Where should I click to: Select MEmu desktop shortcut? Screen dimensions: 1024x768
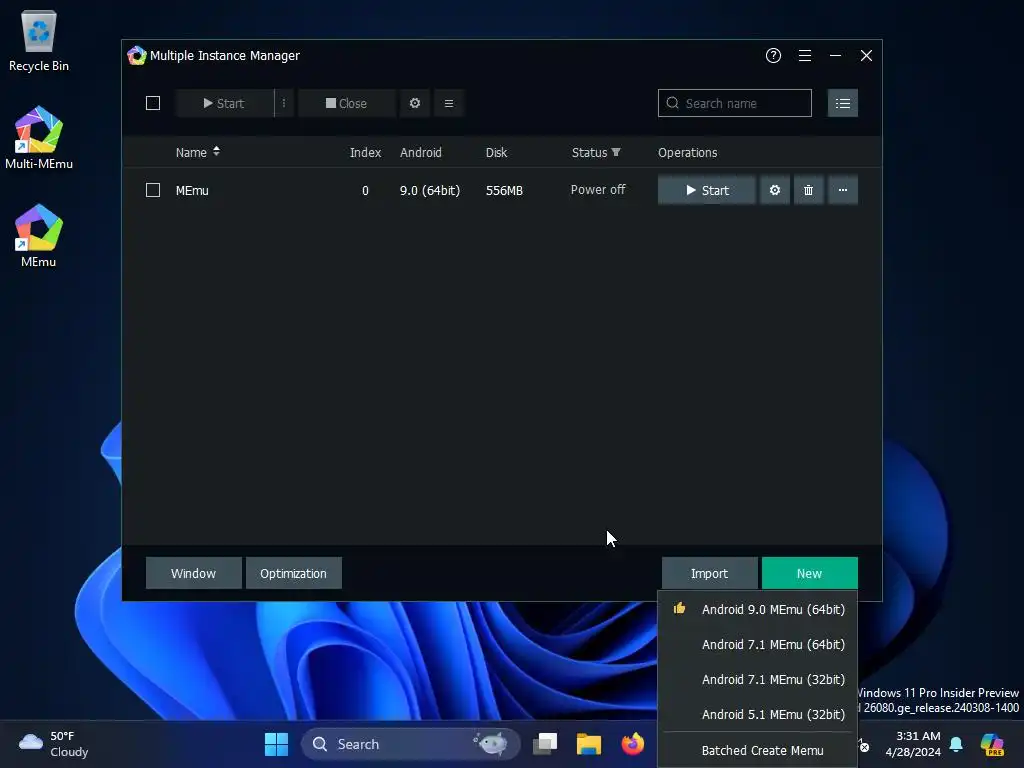tap(39, 236)
